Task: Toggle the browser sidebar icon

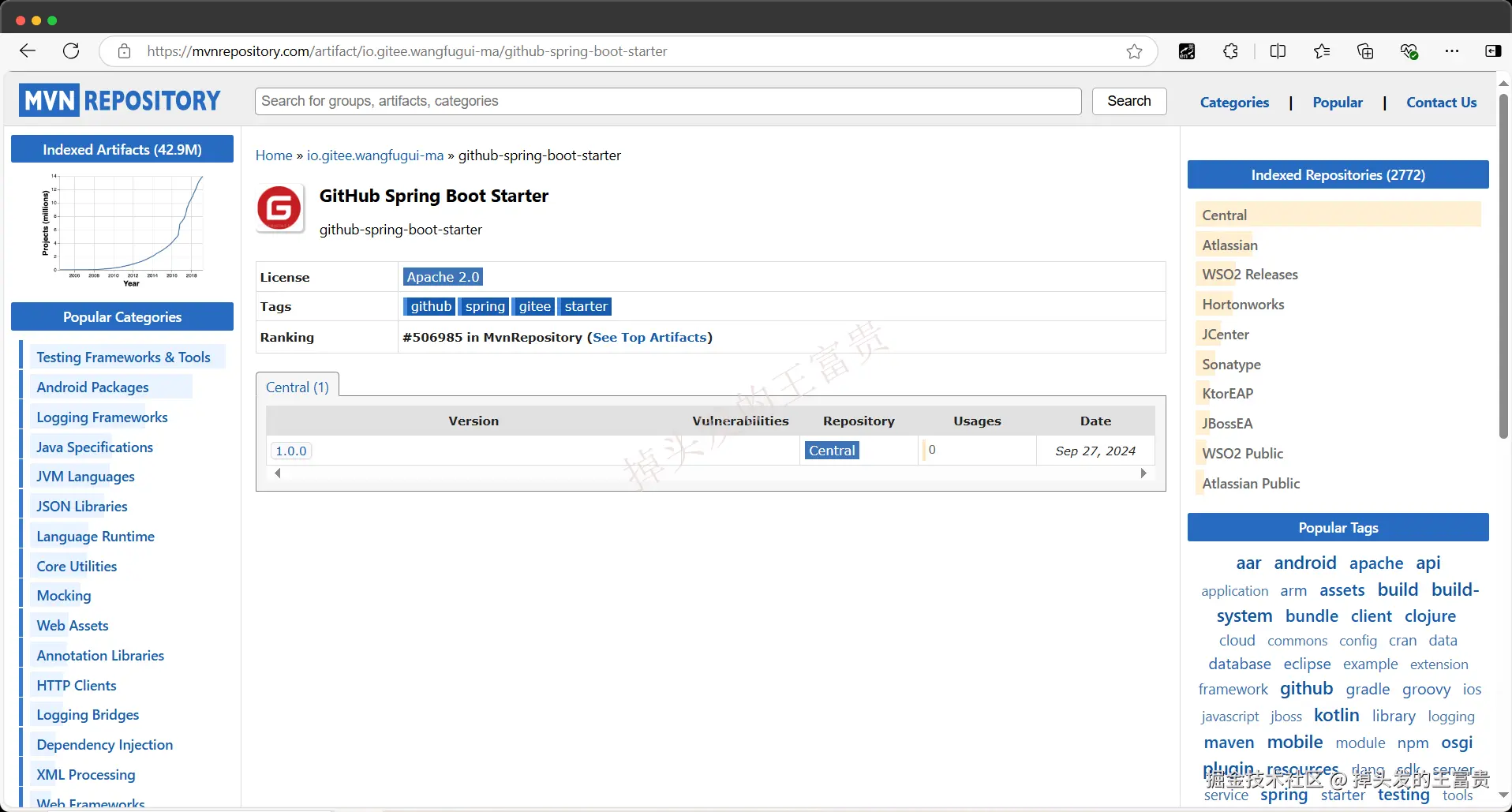Action: click(1493, 51)
